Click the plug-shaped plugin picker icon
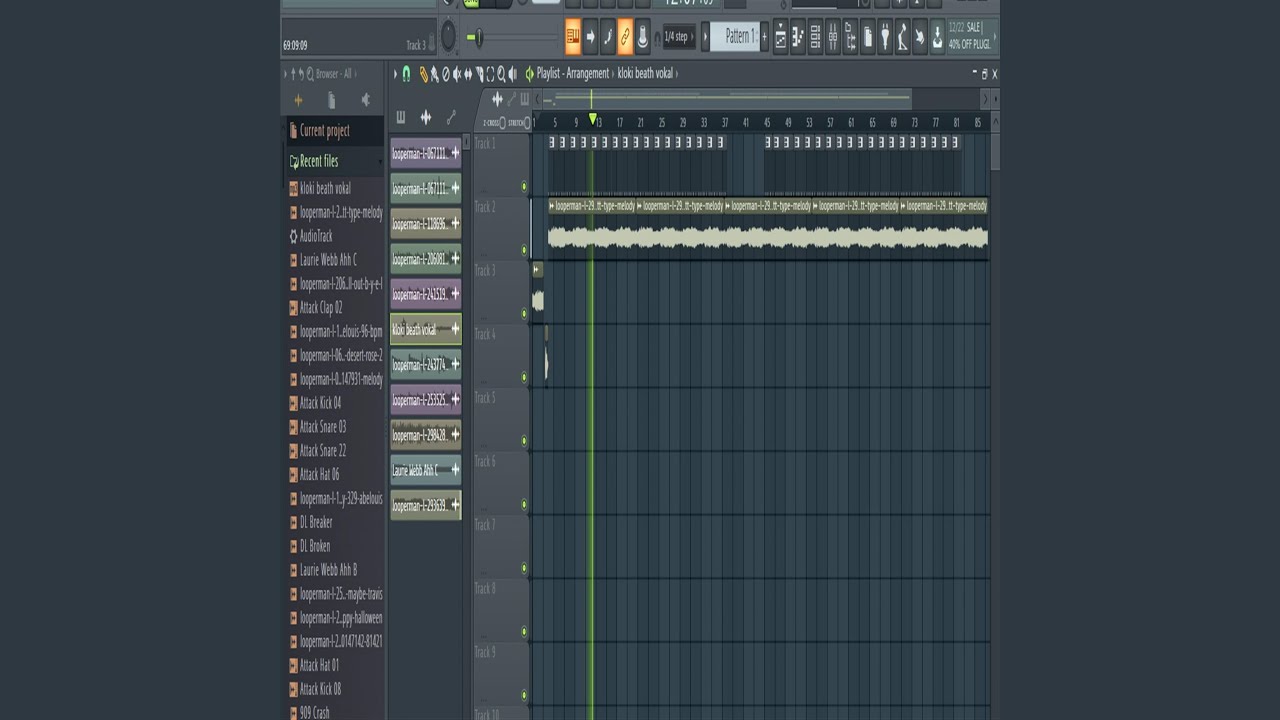 coord(885,37)
